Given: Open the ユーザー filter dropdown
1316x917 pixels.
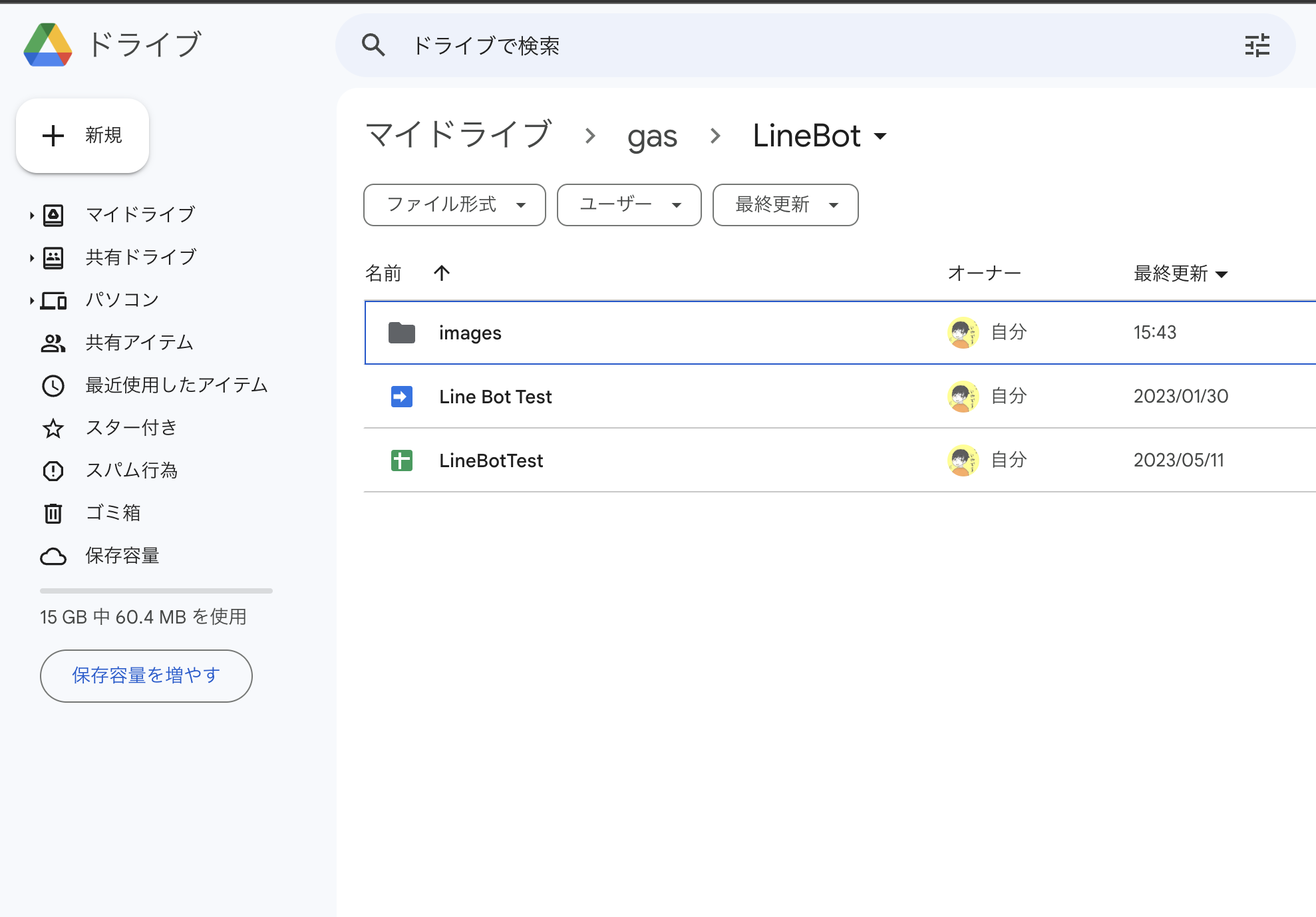Looking at the screenshot, I should pyautogui.click(x=629, y=205).
